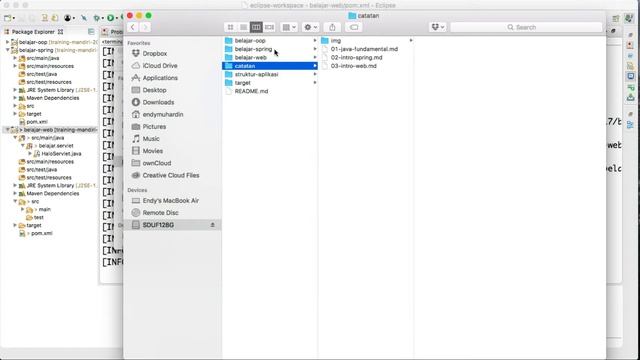The height and width of the screenshot is (360, 640).
Task: Click the Finder edit tags button
Action: (x=354, y=27)
